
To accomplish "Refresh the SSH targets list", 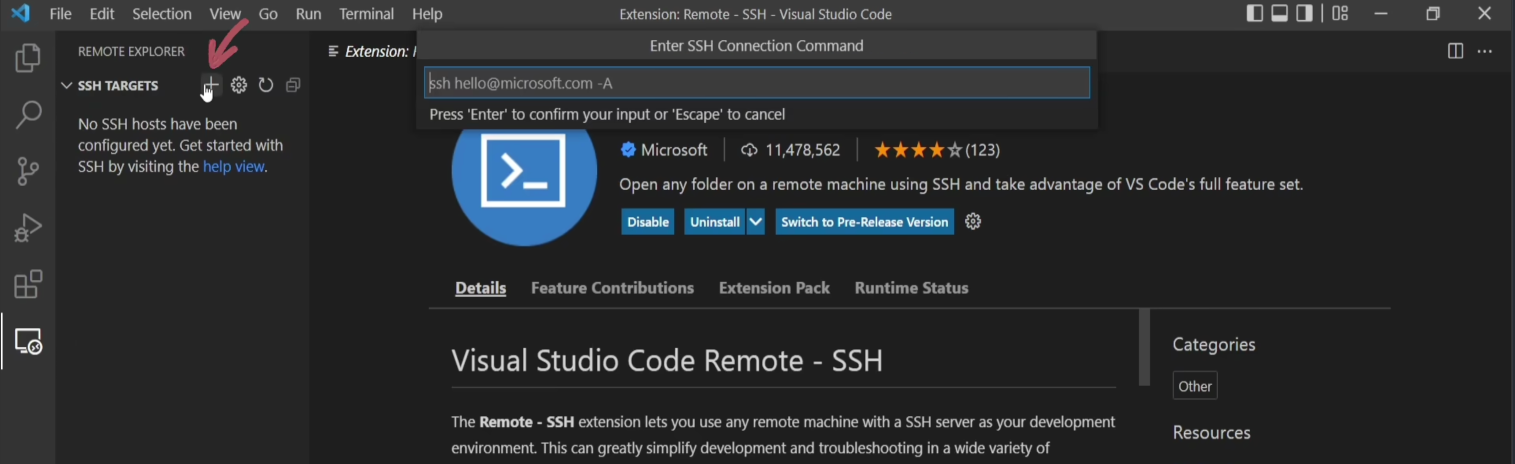I will (x=266, y=85).
